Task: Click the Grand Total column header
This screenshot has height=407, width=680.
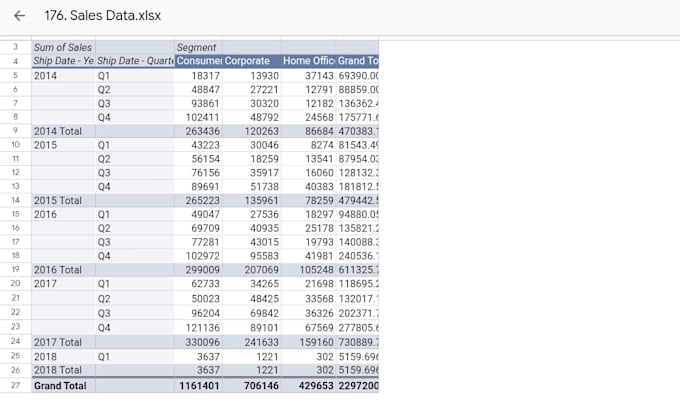Action: [x=357, y=61]
